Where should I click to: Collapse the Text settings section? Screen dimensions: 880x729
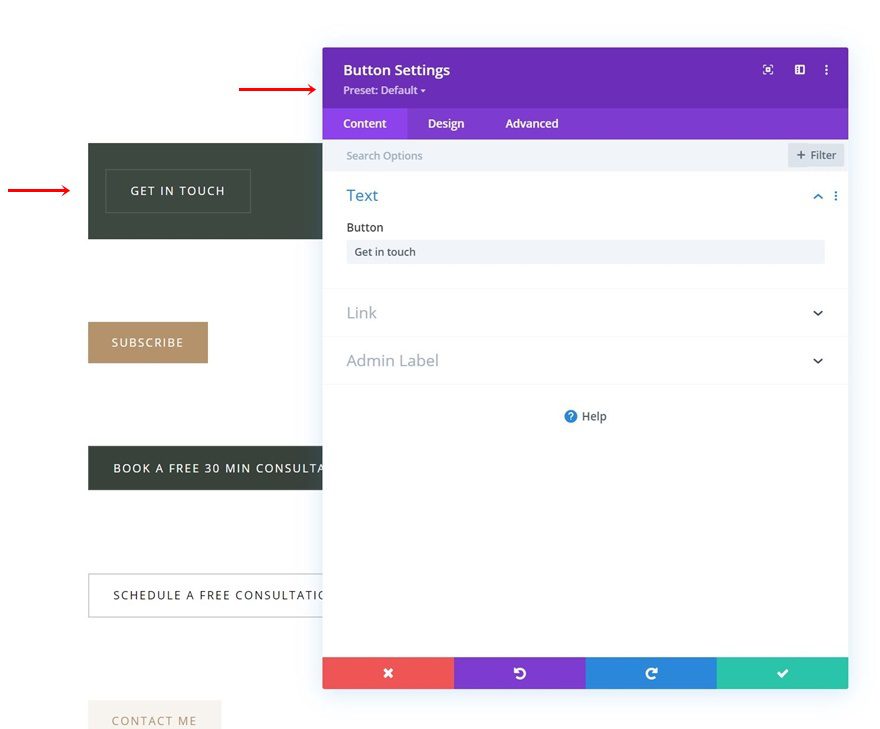817,196
